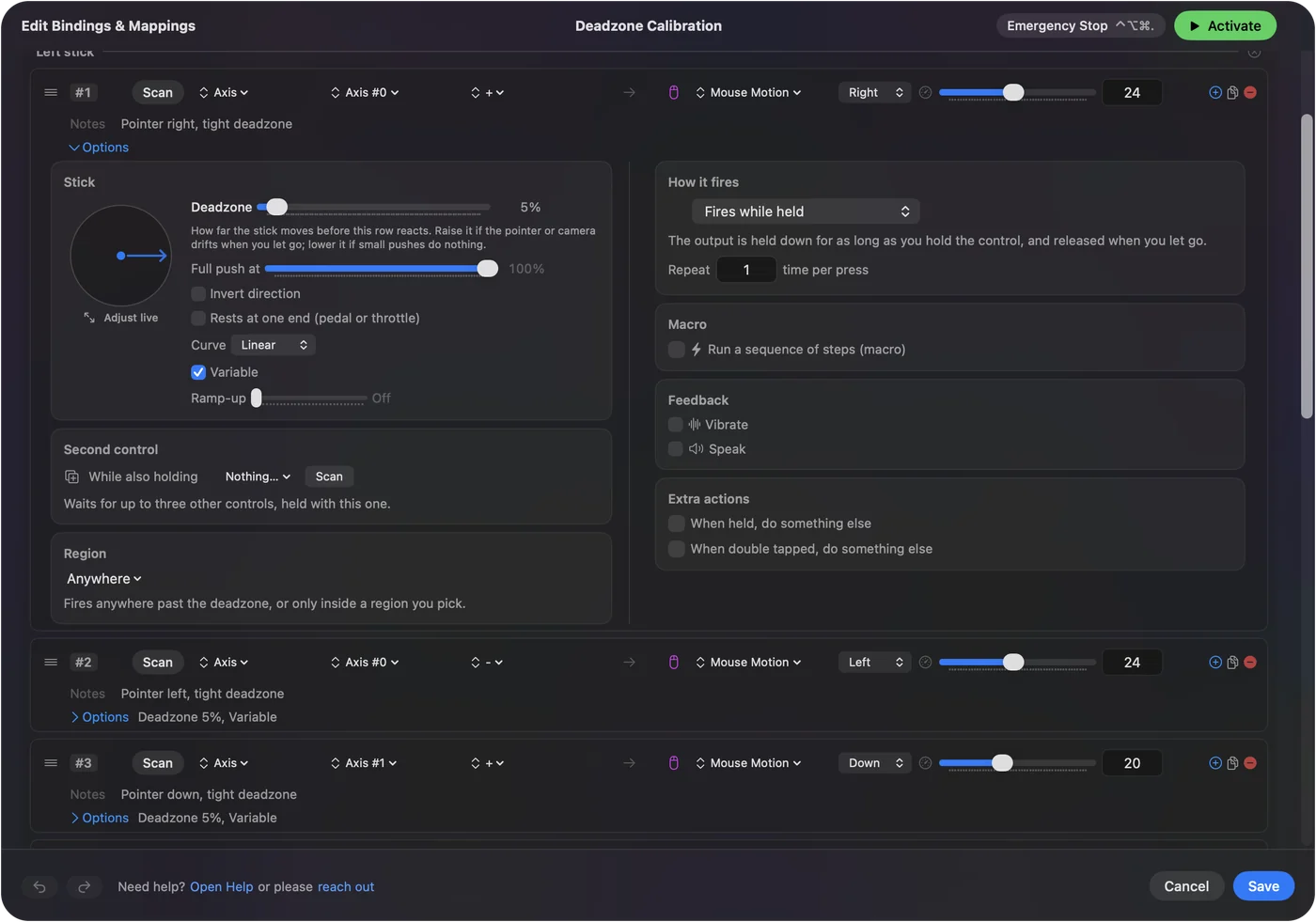Open the Anywhere region dropdown
The image size is (1316, 922).
click(x=104, y=579)
